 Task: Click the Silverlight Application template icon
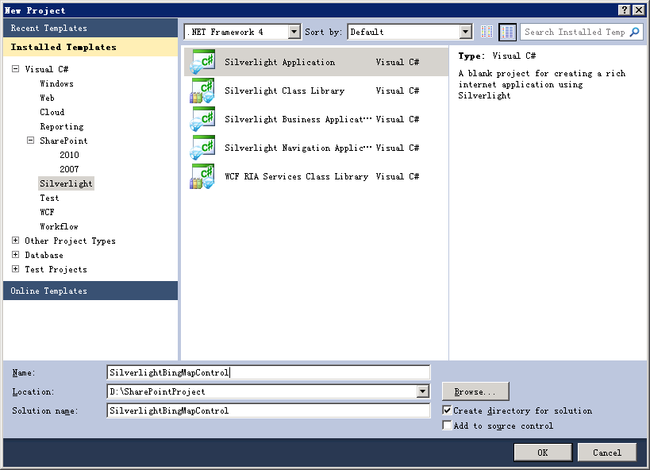(202, 62)
